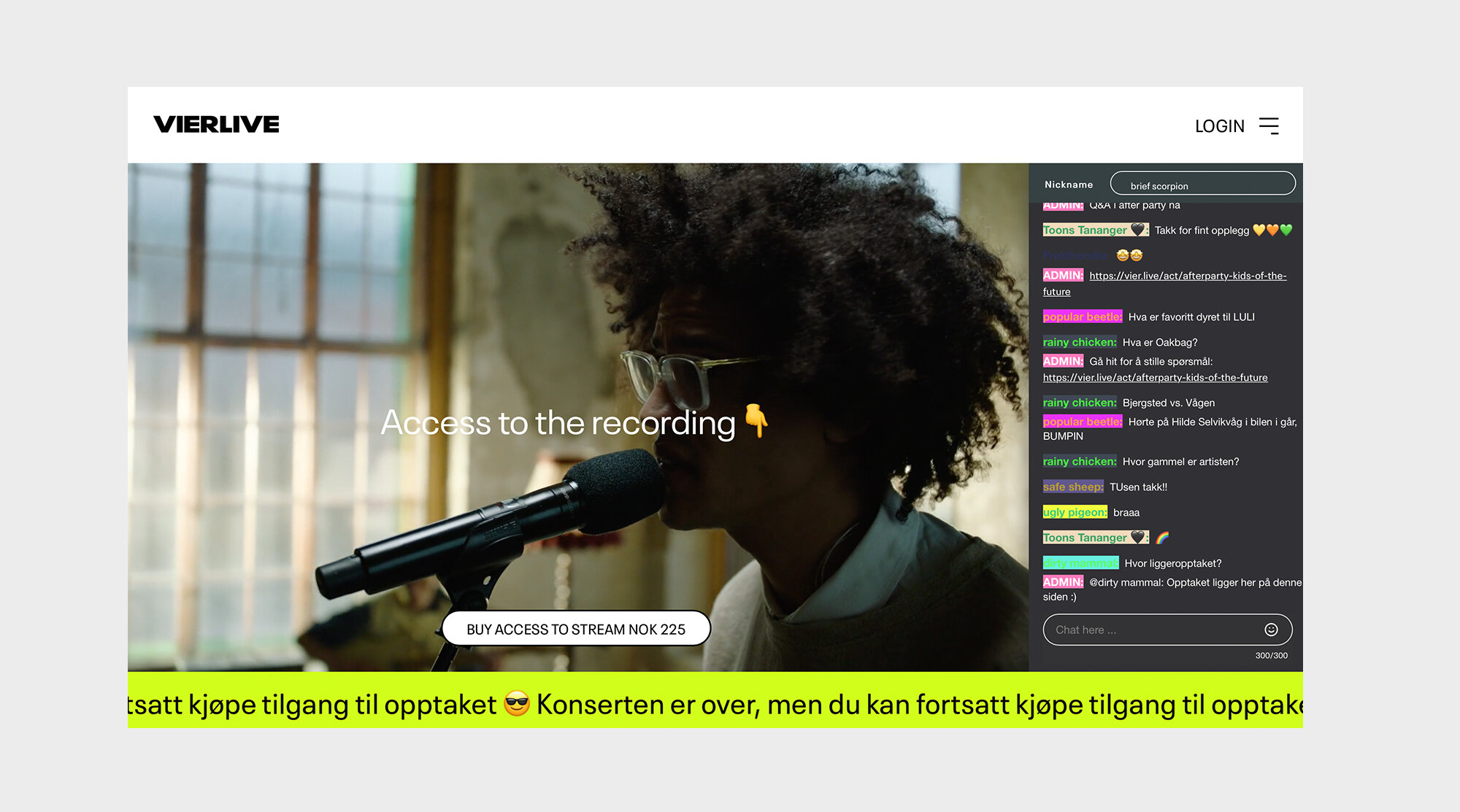Click the 'ugly pigeon' username tag
1460x812 pixels.
coord(1075,512)
